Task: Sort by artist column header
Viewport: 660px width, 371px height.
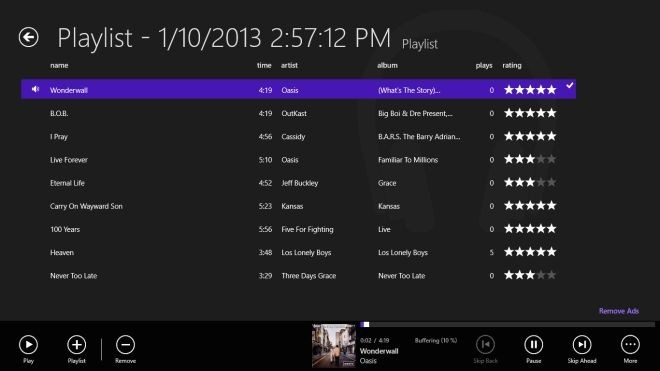Action: [289, 65]
